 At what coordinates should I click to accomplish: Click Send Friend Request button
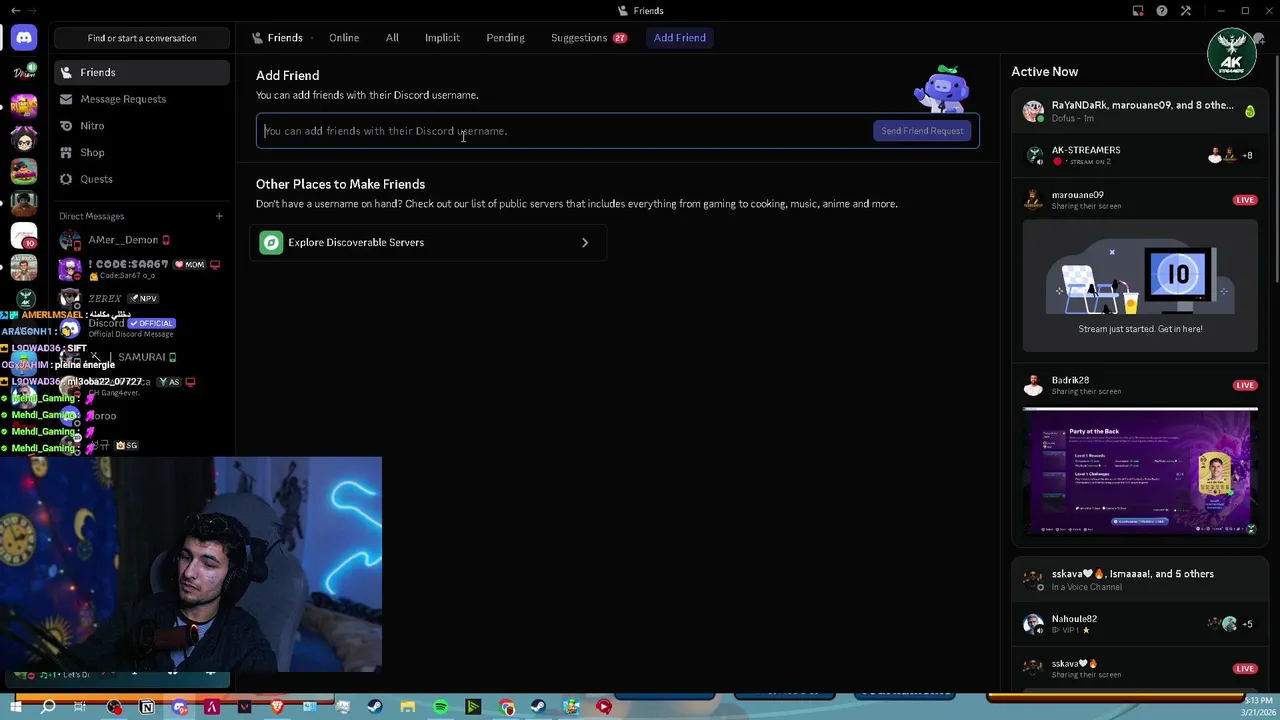(x=922, y=131)
